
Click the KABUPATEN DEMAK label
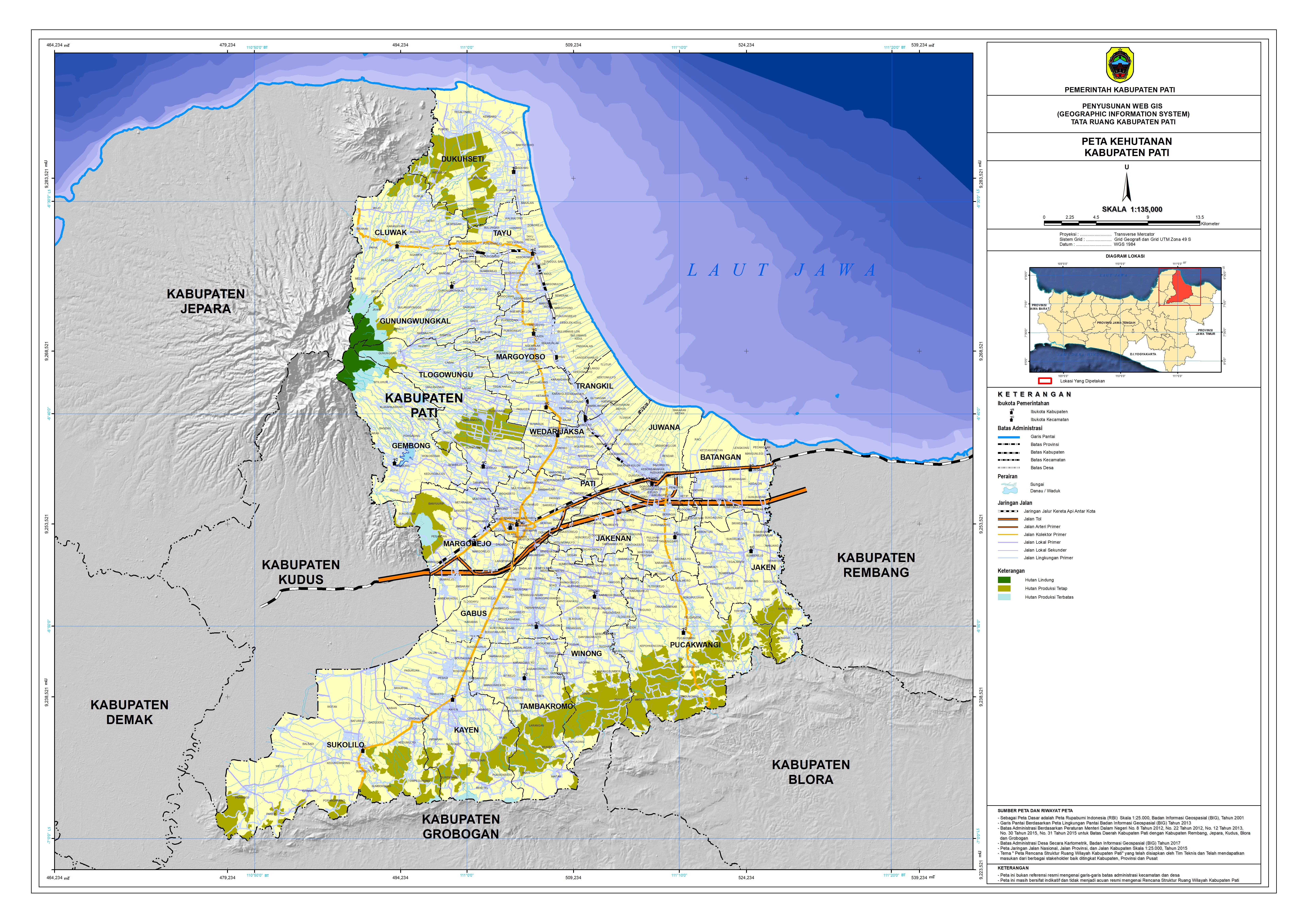(129, 713)
